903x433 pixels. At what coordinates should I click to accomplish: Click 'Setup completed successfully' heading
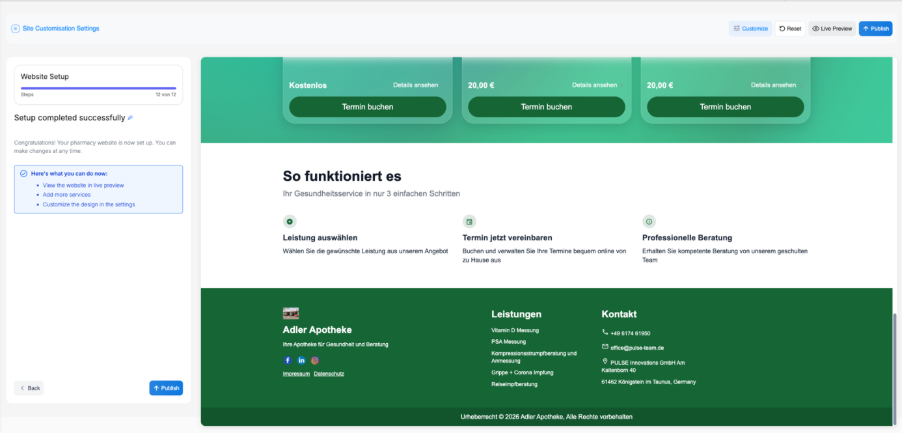point(70,117)
